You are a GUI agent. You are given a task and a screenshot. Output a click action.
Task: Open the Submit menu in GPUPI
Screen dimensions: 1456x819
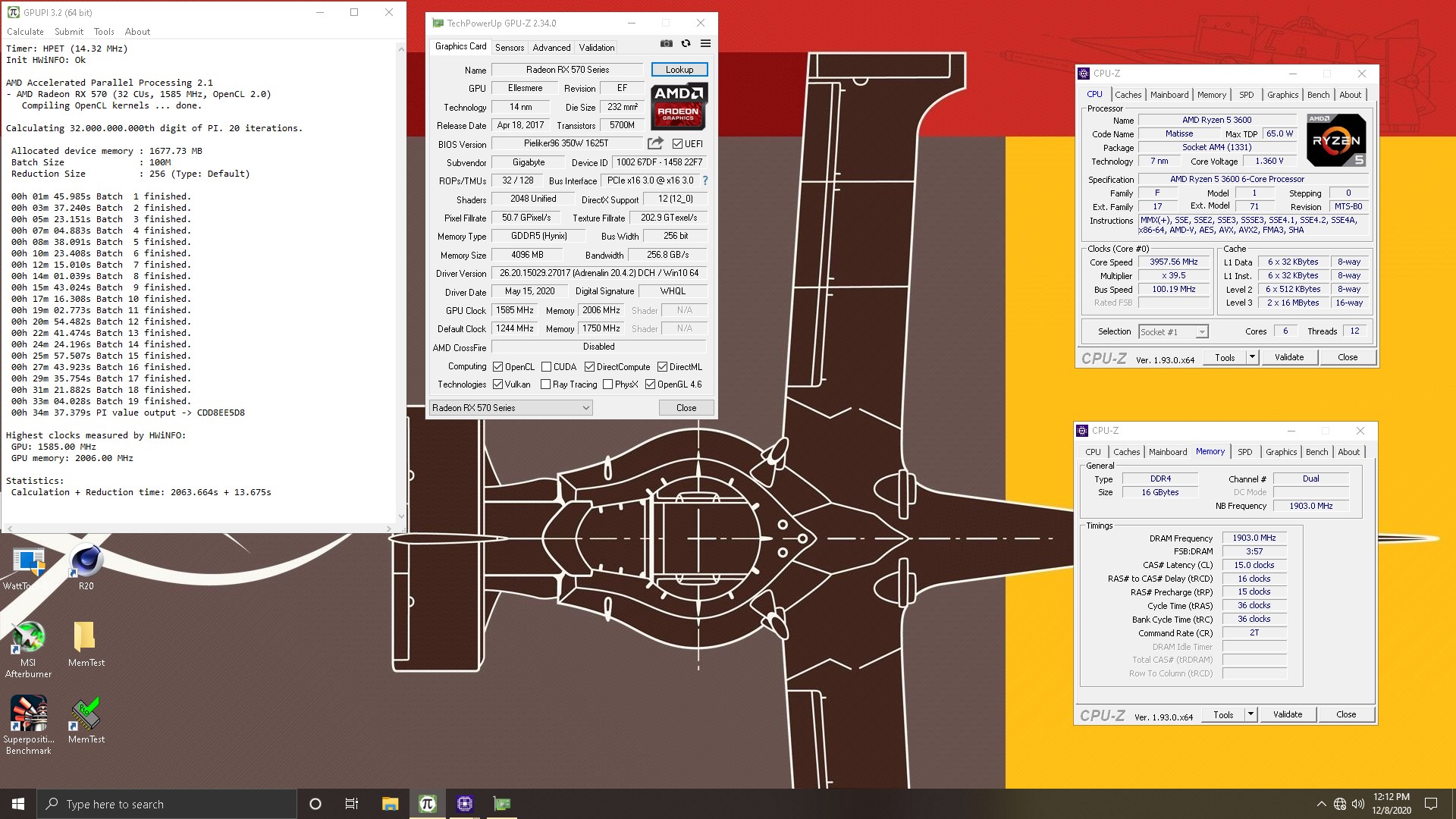click(69, 32)
